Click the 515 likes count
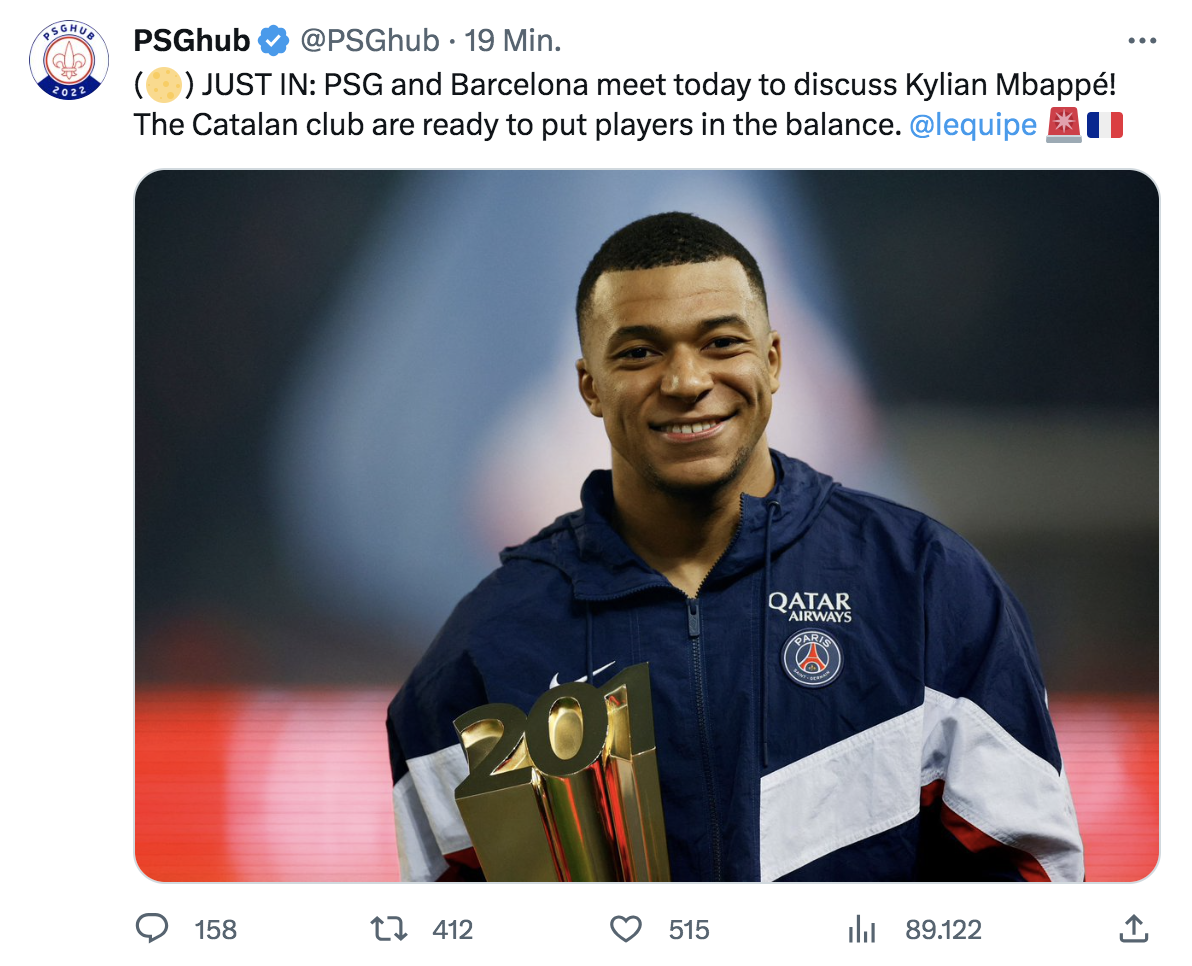The height and width of the screenshot is (966, 1192). point(689,930)
